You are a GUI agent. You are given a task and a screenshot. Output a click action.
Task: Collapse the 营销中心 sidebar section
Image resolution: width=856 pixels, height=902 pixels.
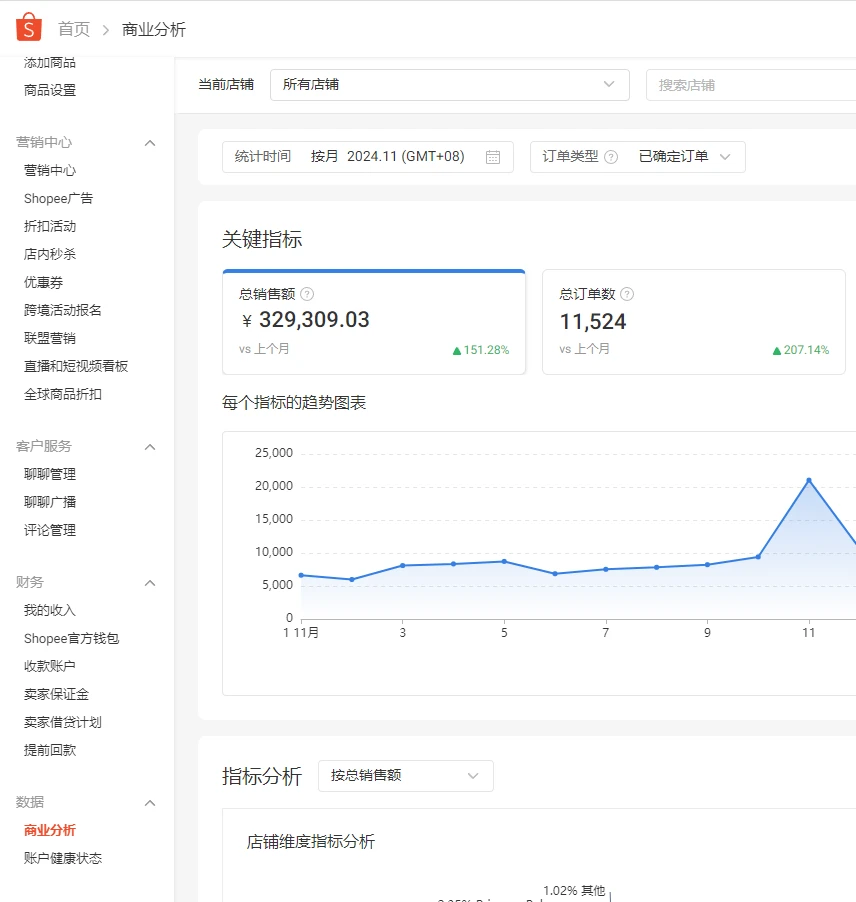[x=149, y=142]
